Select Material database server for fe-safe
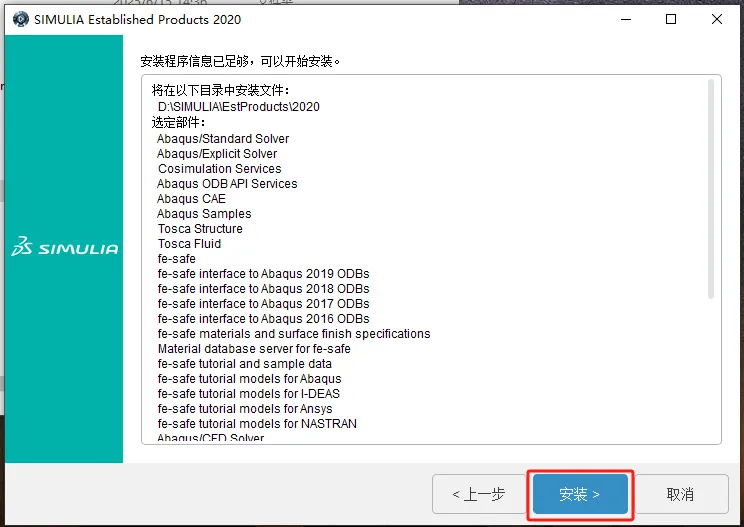This screenshot has height=527, width=744. point(254,349)
